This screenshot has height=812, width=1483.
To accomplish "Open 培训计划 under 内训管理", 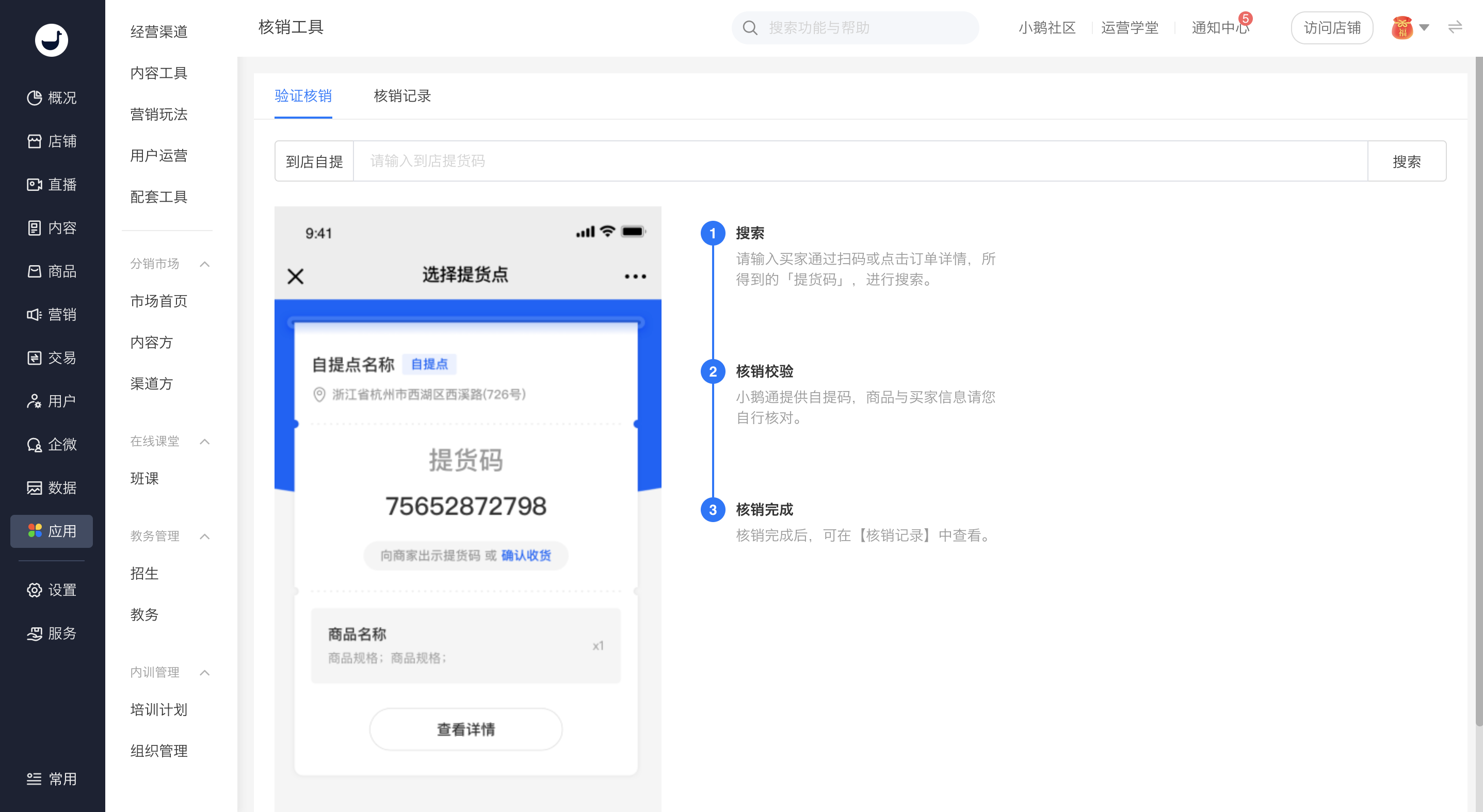I will pos(159,710).
